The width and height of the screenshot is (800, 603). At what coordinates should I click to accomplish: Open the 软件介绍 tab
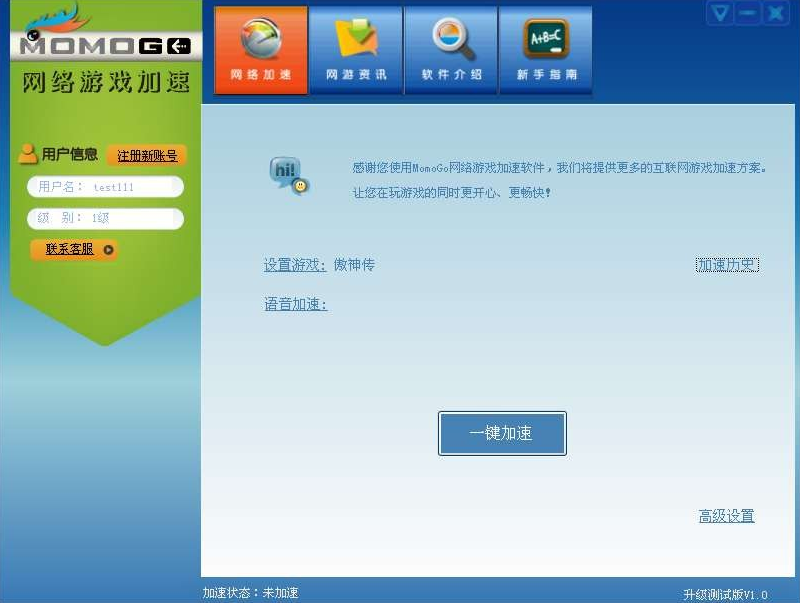coord(451,50)
